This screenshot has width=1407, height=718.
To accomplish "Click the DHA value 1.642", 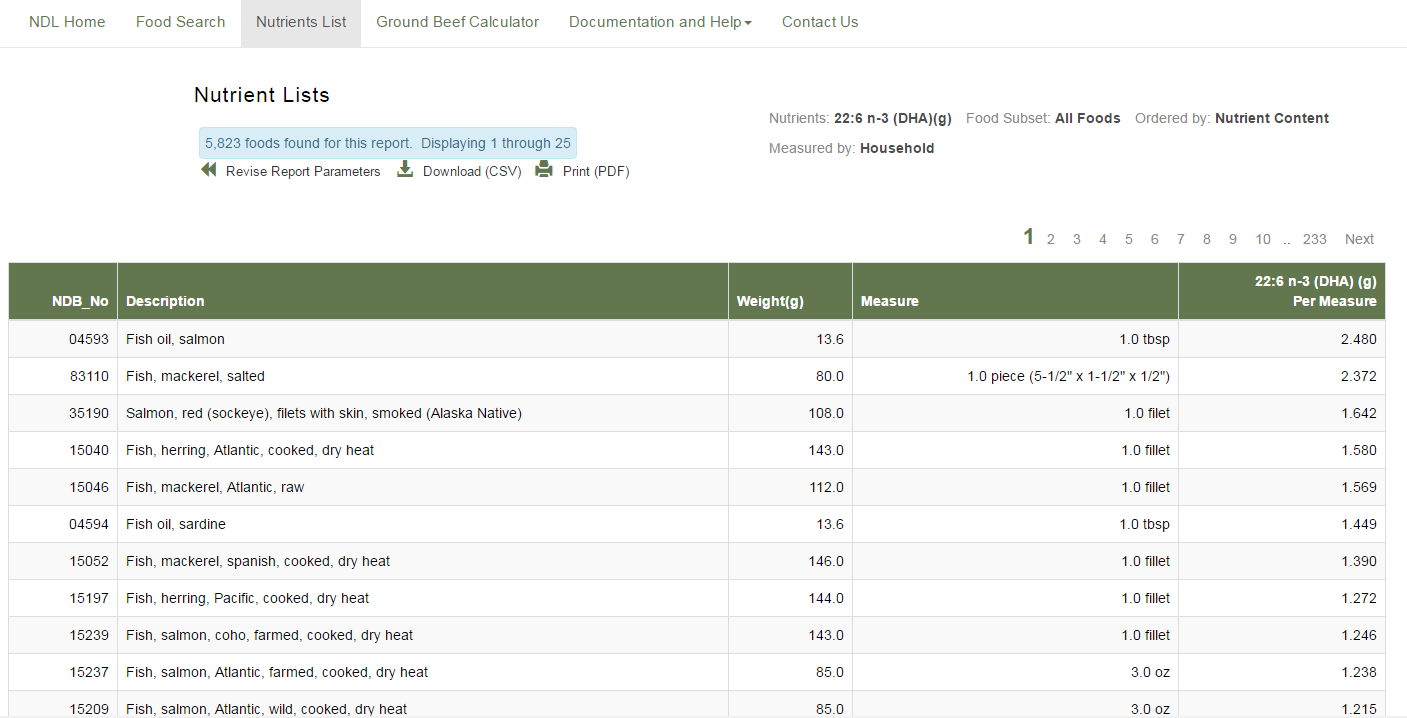I will (1359, 413).
